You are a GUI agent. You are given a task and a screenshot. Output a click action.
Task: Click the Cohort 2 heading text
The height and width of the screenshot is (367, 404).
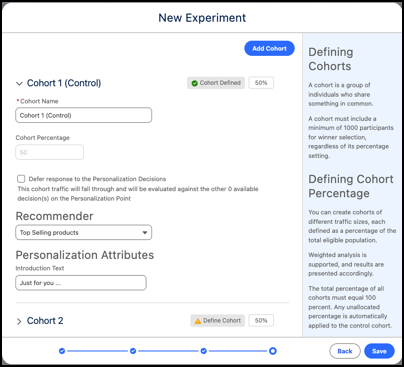pos(45,321)
